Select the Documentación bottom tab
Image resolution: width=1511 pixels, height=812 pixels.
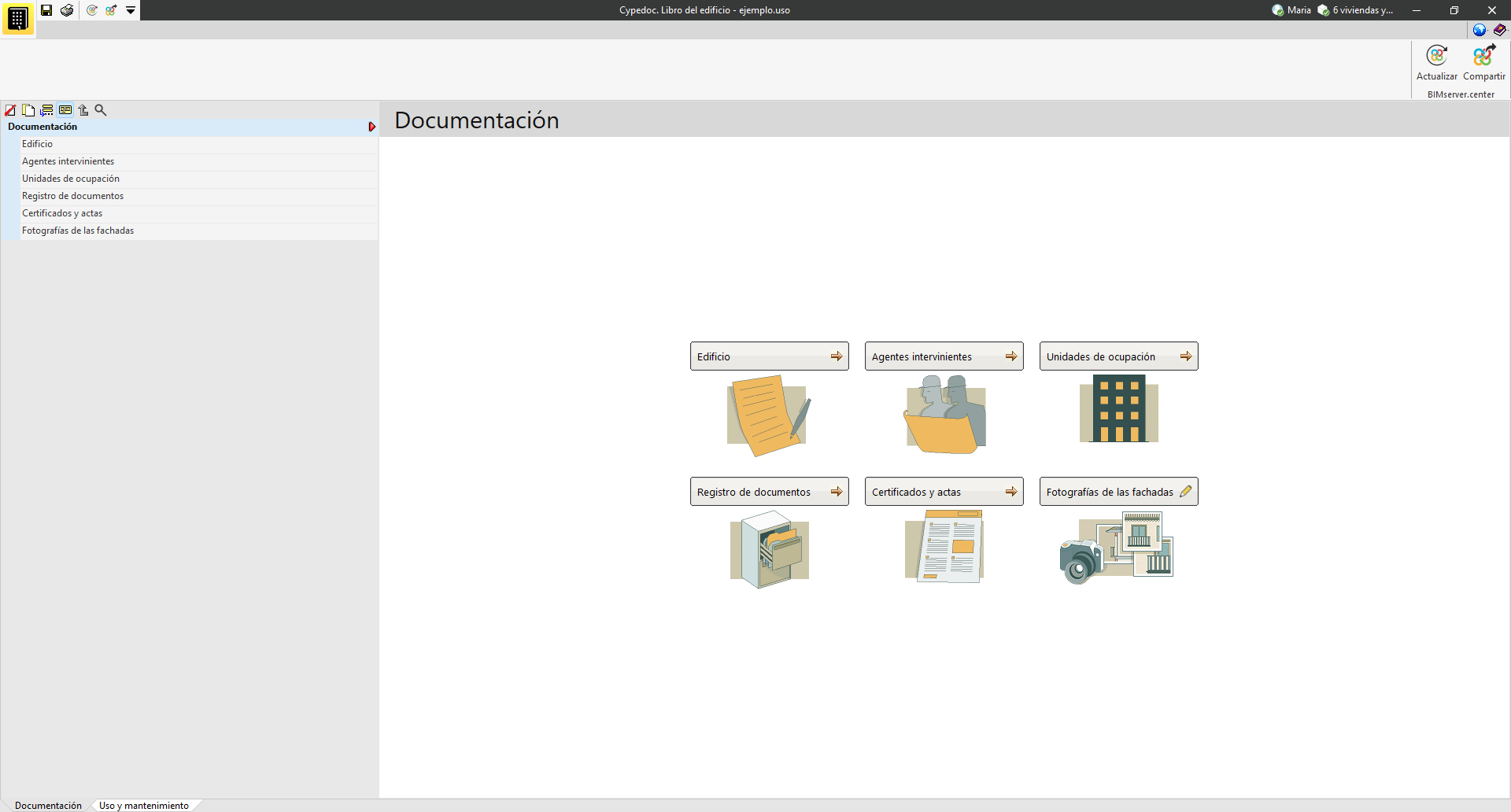point(48,805)
